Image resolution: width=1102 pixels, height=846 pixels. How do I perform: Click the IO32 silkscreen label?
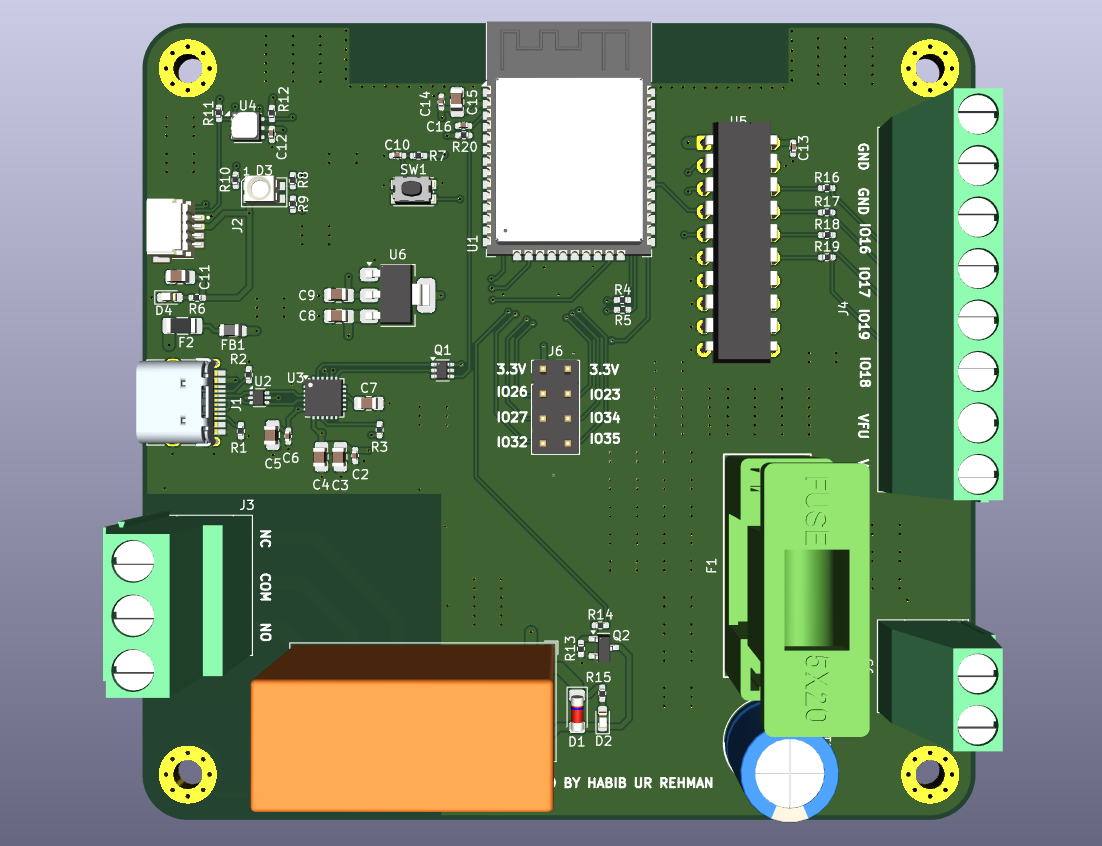tap(512, 442)
